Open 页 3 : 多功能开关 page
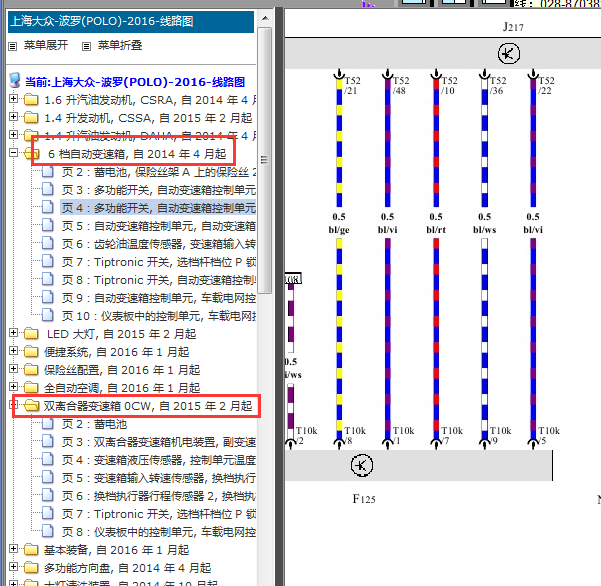601x586 pixels. [159, 190]
